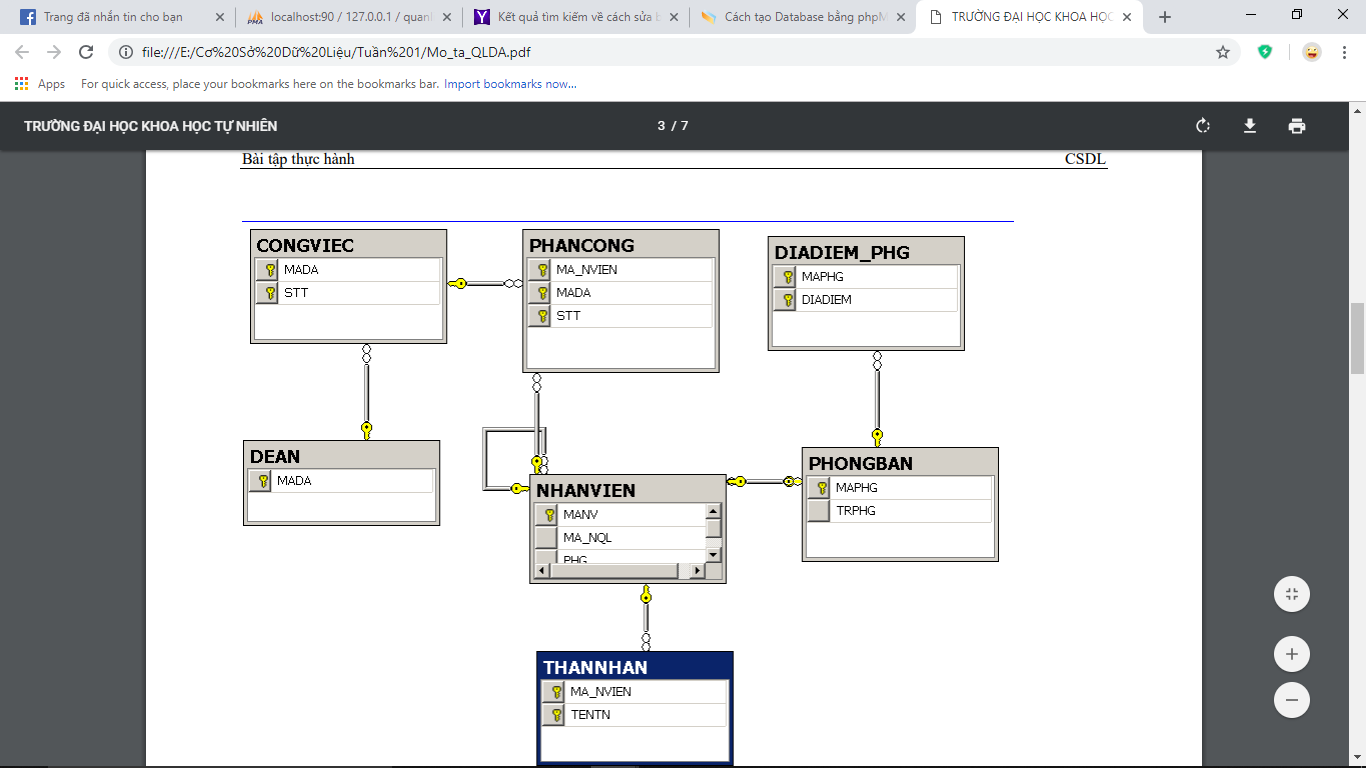Viewport: 1366px width, 768px height.
Task: Download the PDF file
Action: point(1249,126)
